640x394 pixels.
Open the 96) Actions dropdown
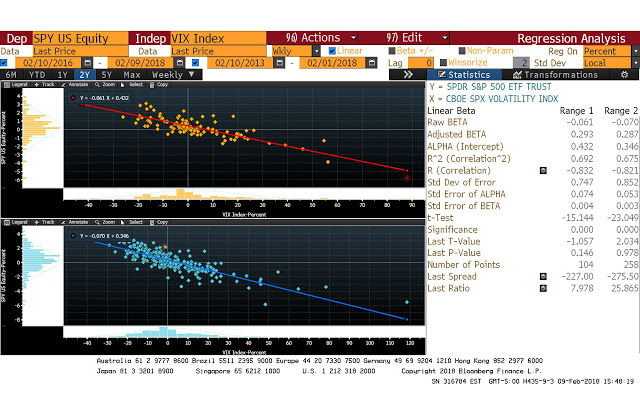click(x=353, y=38)
